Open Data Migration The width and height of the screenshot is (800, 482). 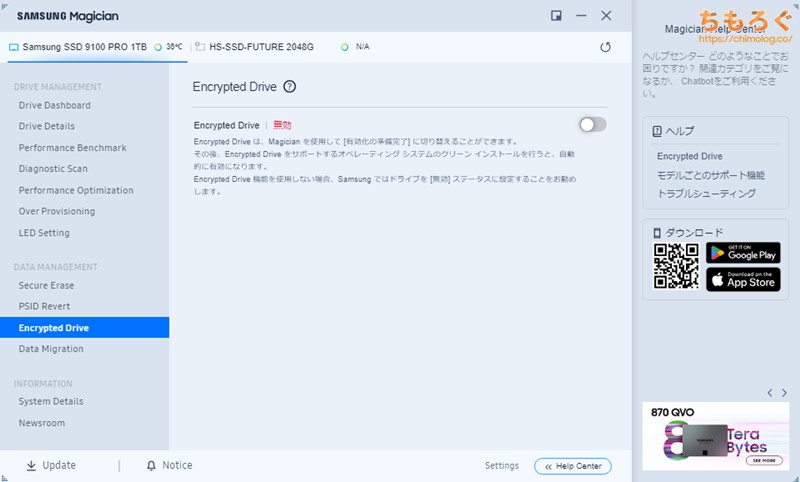[51, 349]
